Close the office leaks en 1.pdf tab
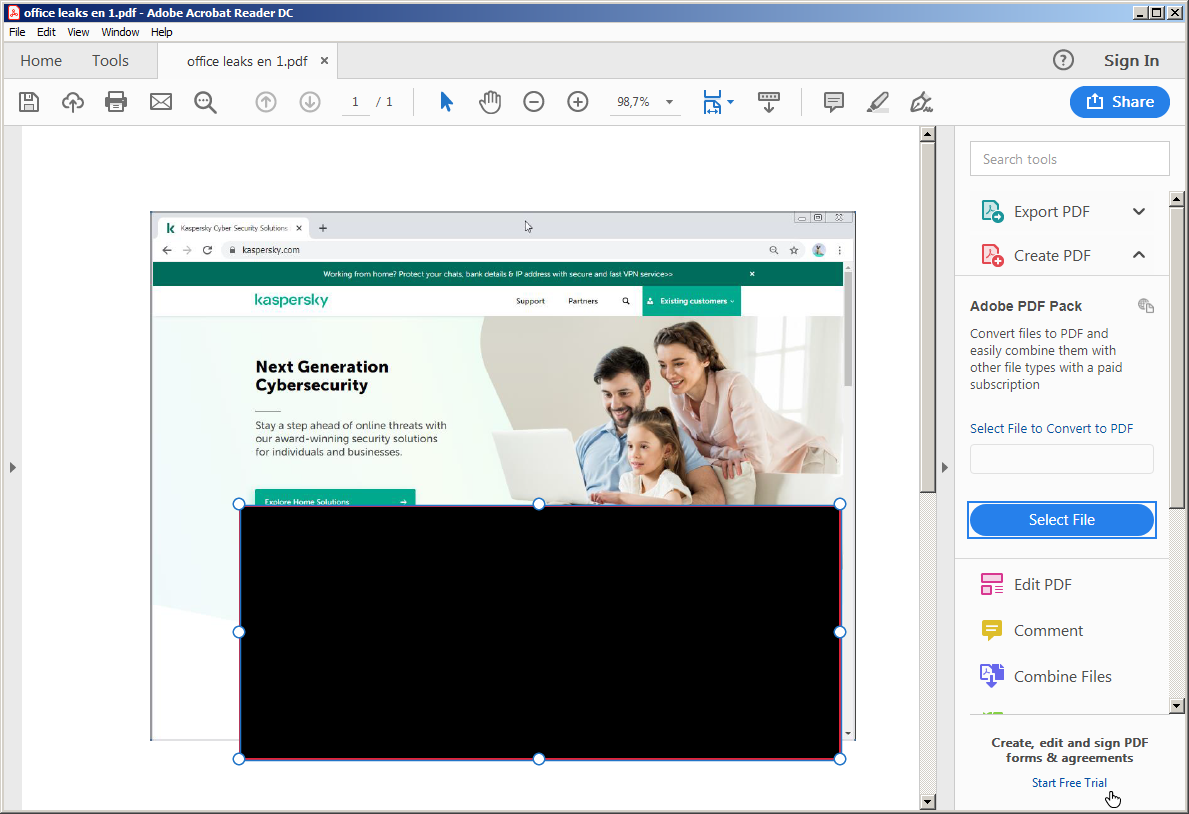The image size is (1189, 814). (x=325, y=61)
